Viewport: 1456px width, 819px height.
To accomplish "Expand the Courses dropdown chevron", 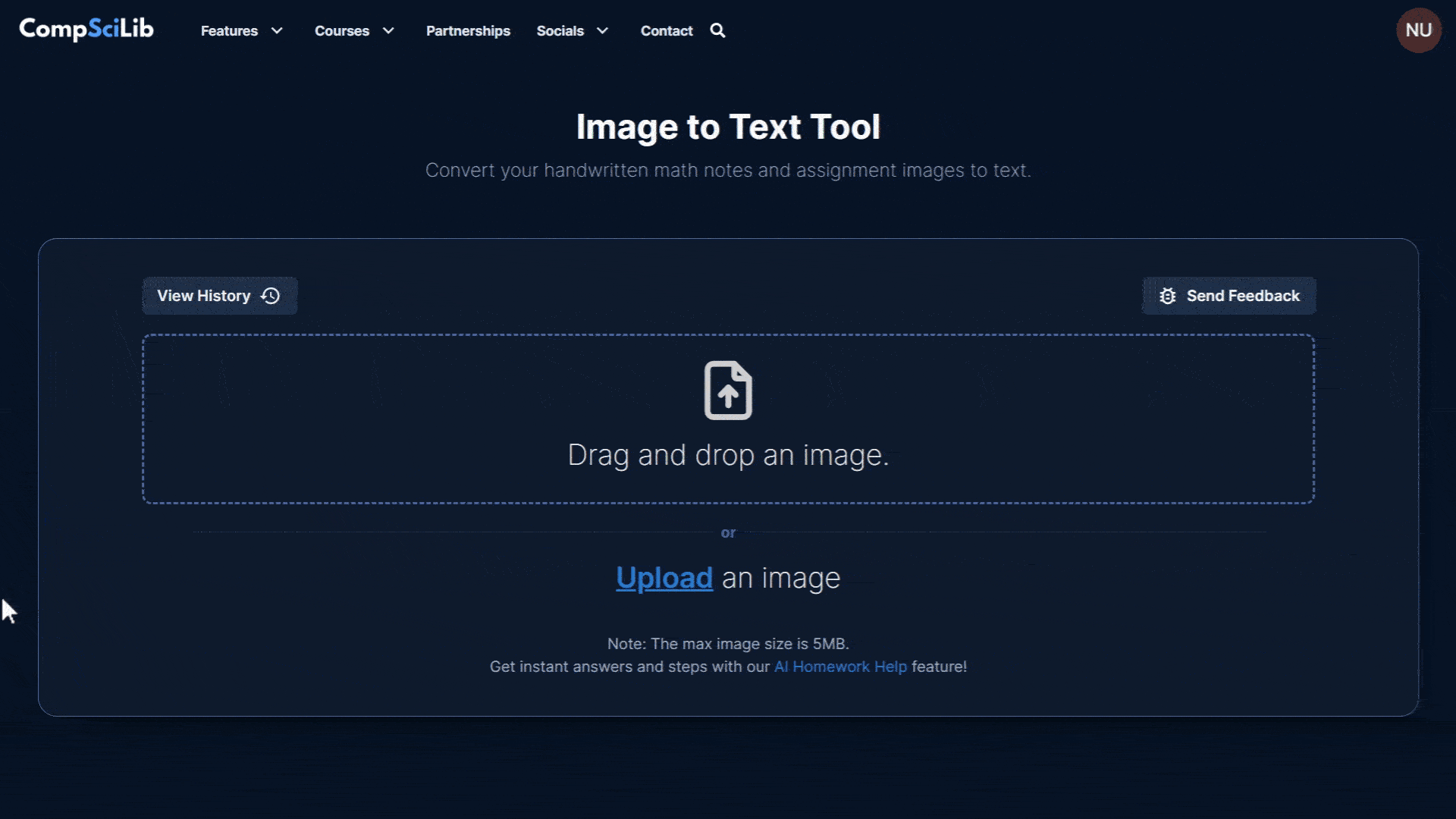I will pyautogui.click(x=388, y=31).
